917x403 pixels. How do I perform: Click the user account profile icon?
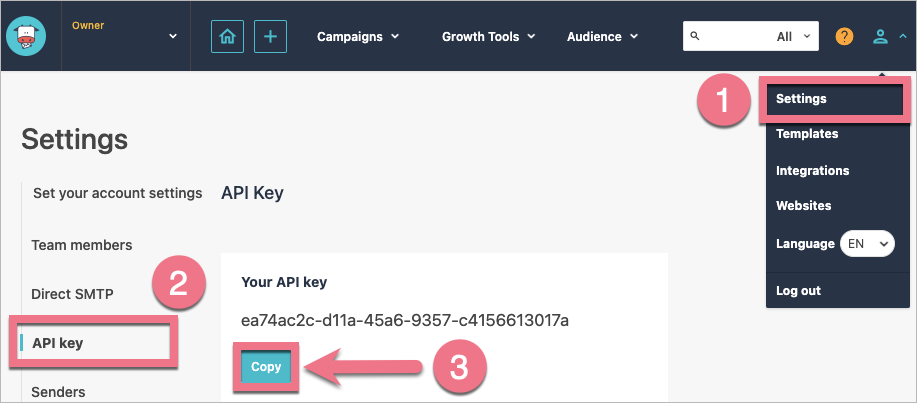tap(880, 37)
